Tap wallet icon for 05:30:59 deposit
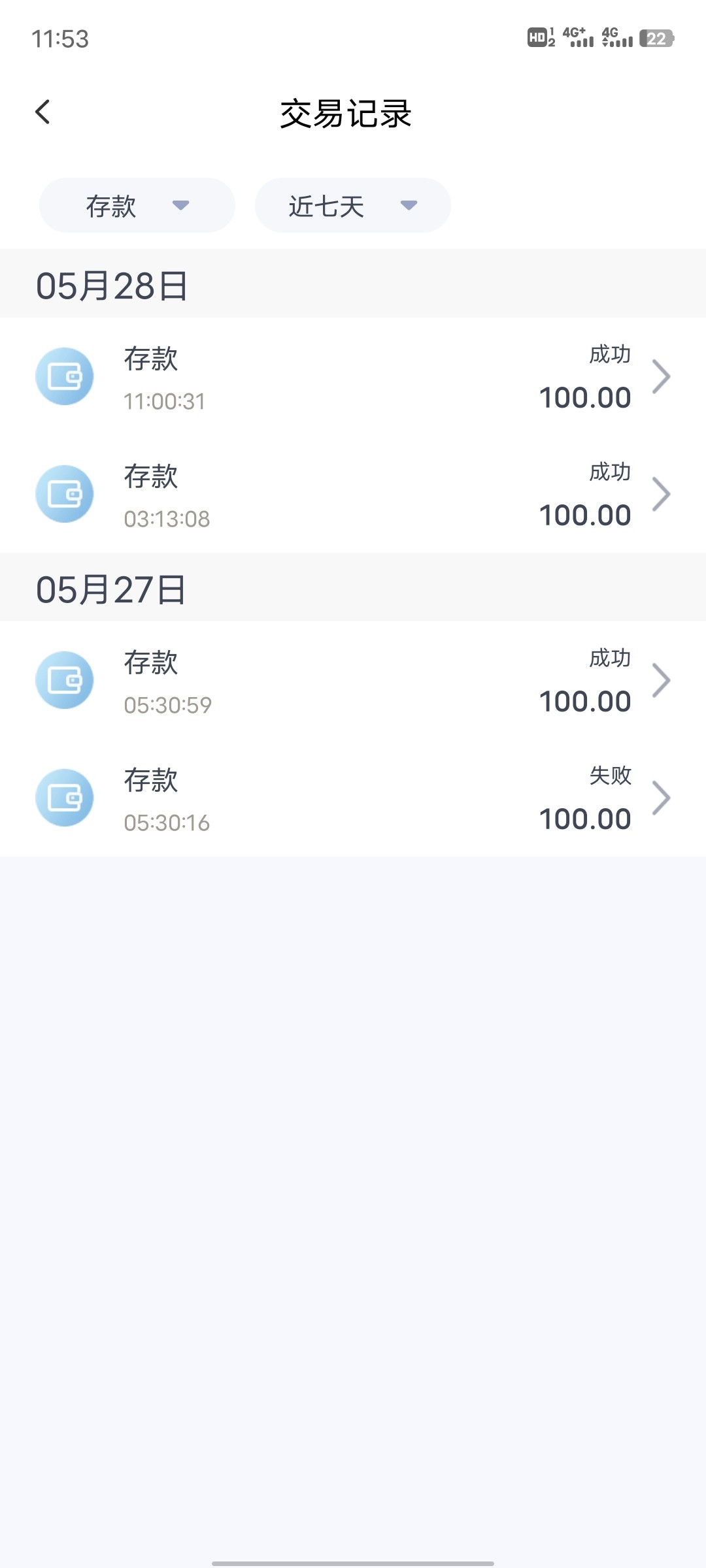Image resolution: width=706 pixels, height=1568 pixels. (65, 680)
